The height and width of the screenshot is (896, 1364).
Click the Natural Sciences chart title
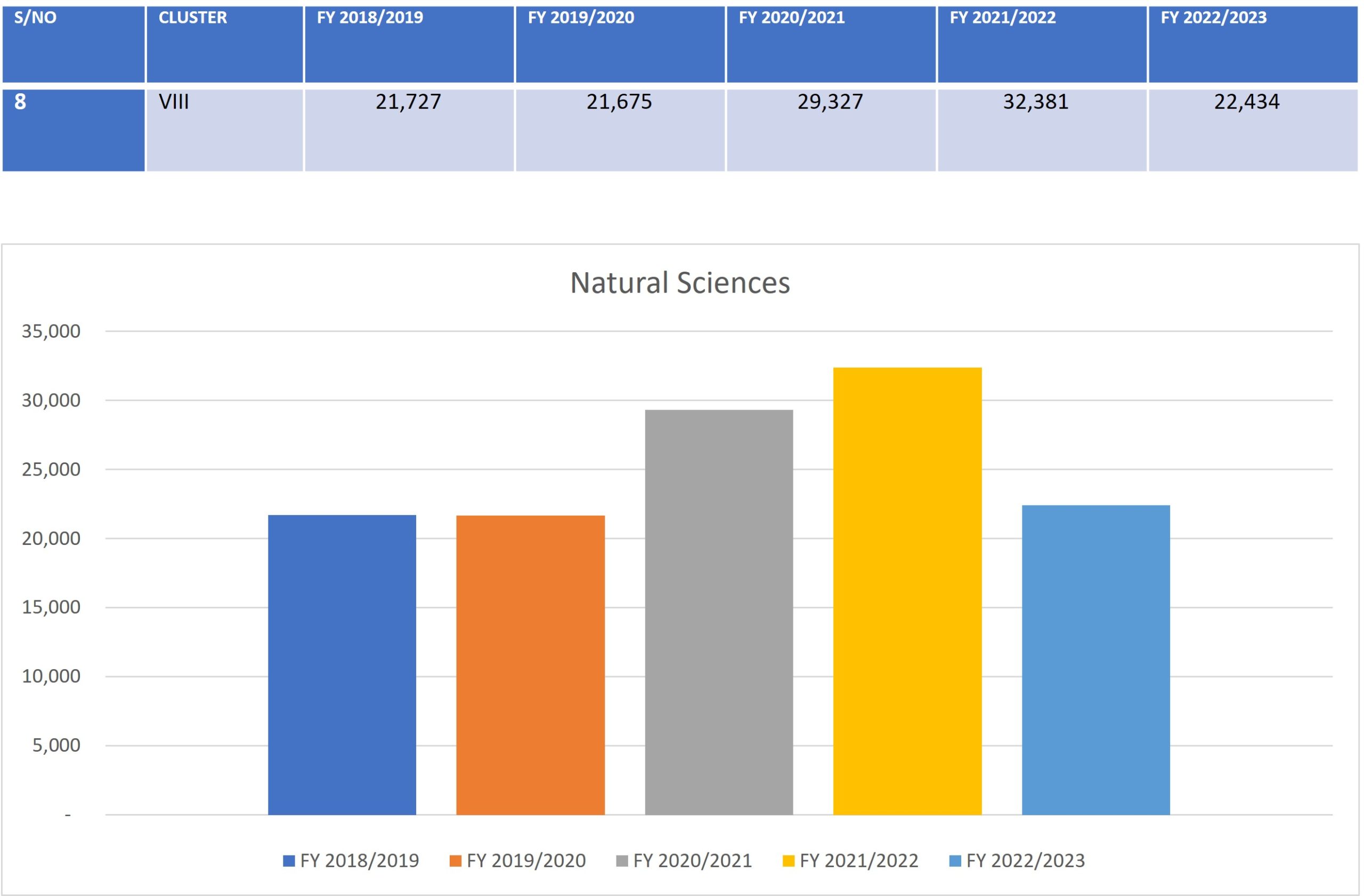coord(680,283)
